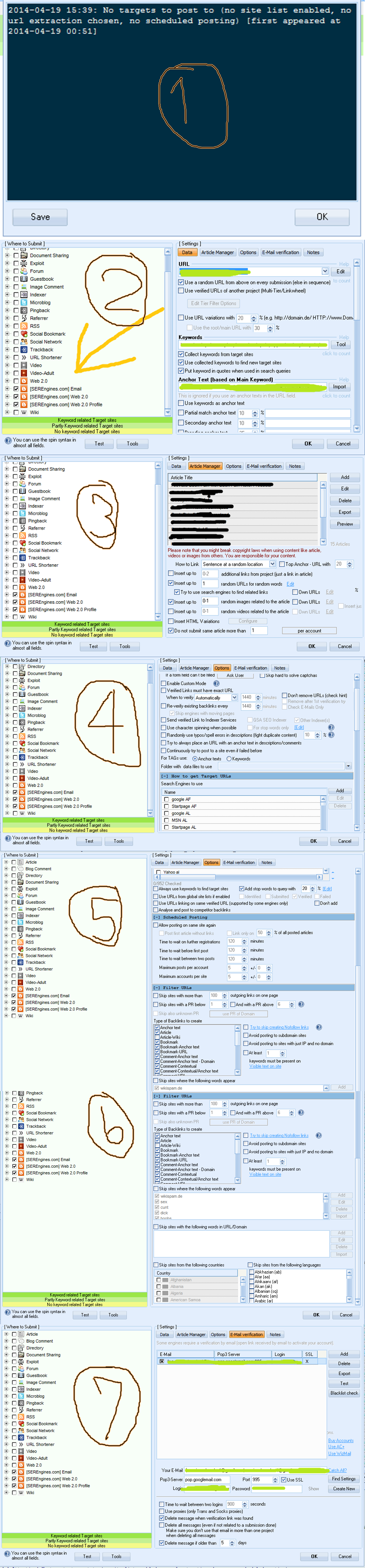Click the Port field showing 995
This screenshot has height=1568, width=365.
tap(262, 1480)
